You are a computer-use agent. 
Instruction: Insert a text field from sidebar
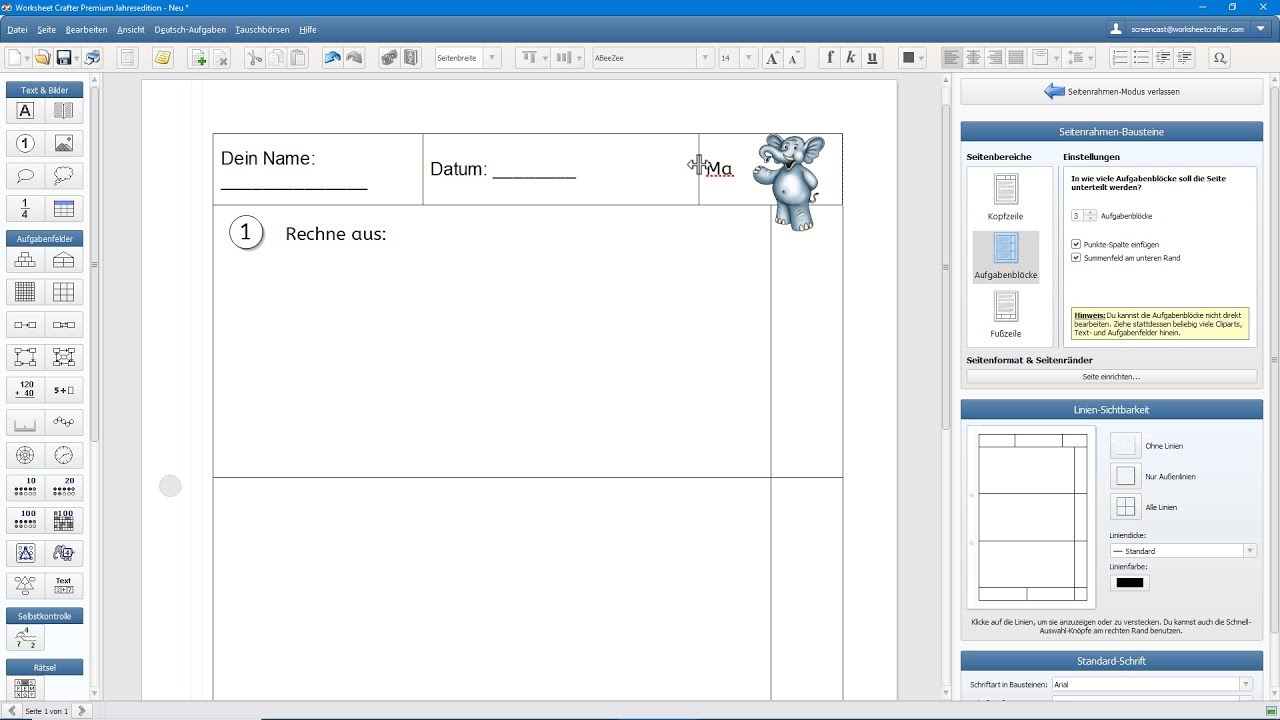click(x=26, y=111)
